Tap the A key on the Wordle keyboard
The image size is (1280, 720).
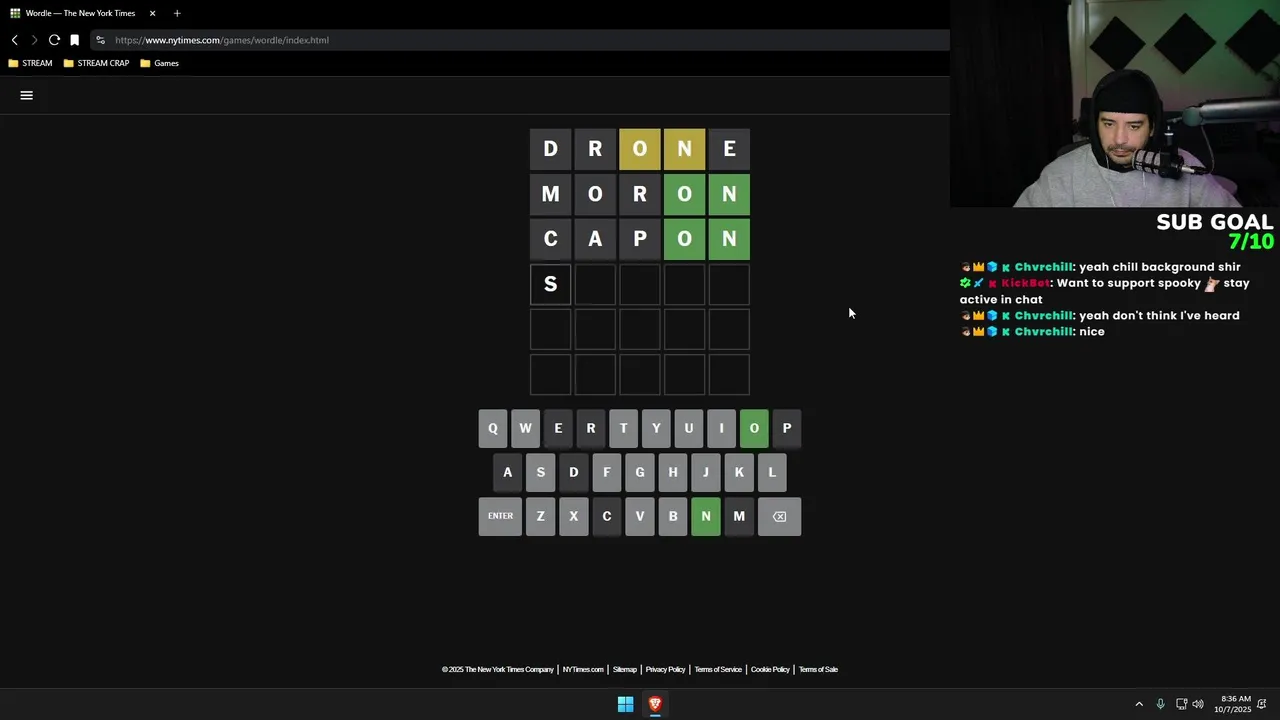coord(507,472)
